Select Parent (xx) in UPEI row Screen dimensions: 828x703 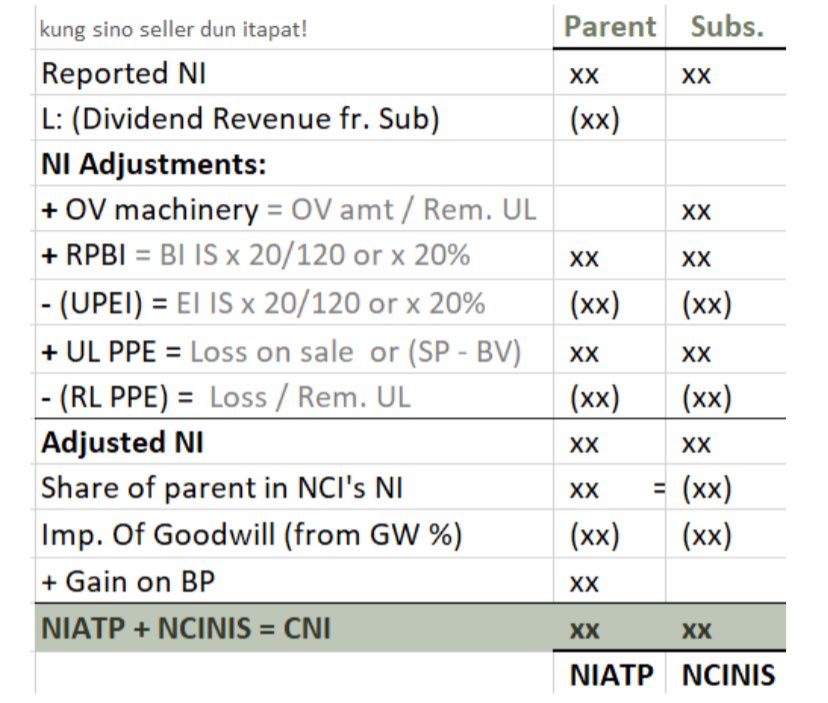(x=609, y=303)
